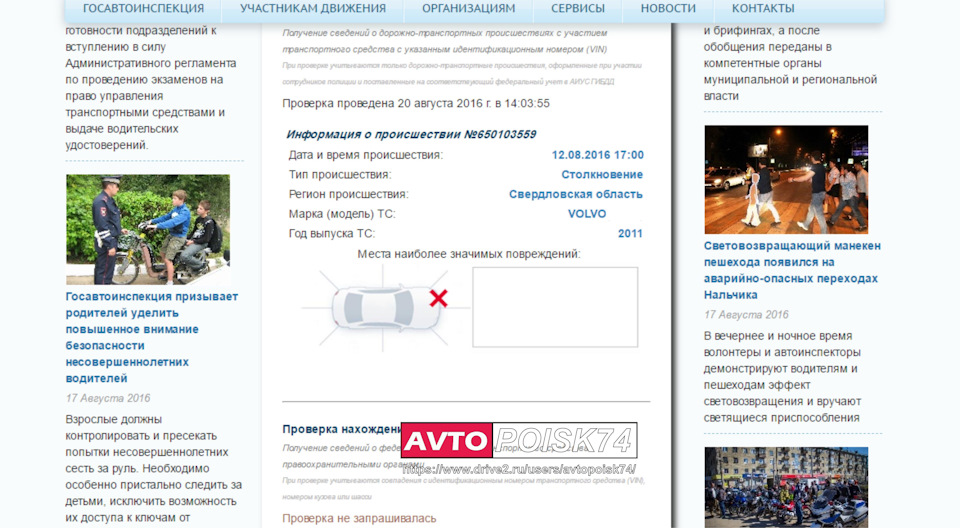Click right column date 17 Августа 2016
The height and width of the screenshot is (528, 960).
746,315
